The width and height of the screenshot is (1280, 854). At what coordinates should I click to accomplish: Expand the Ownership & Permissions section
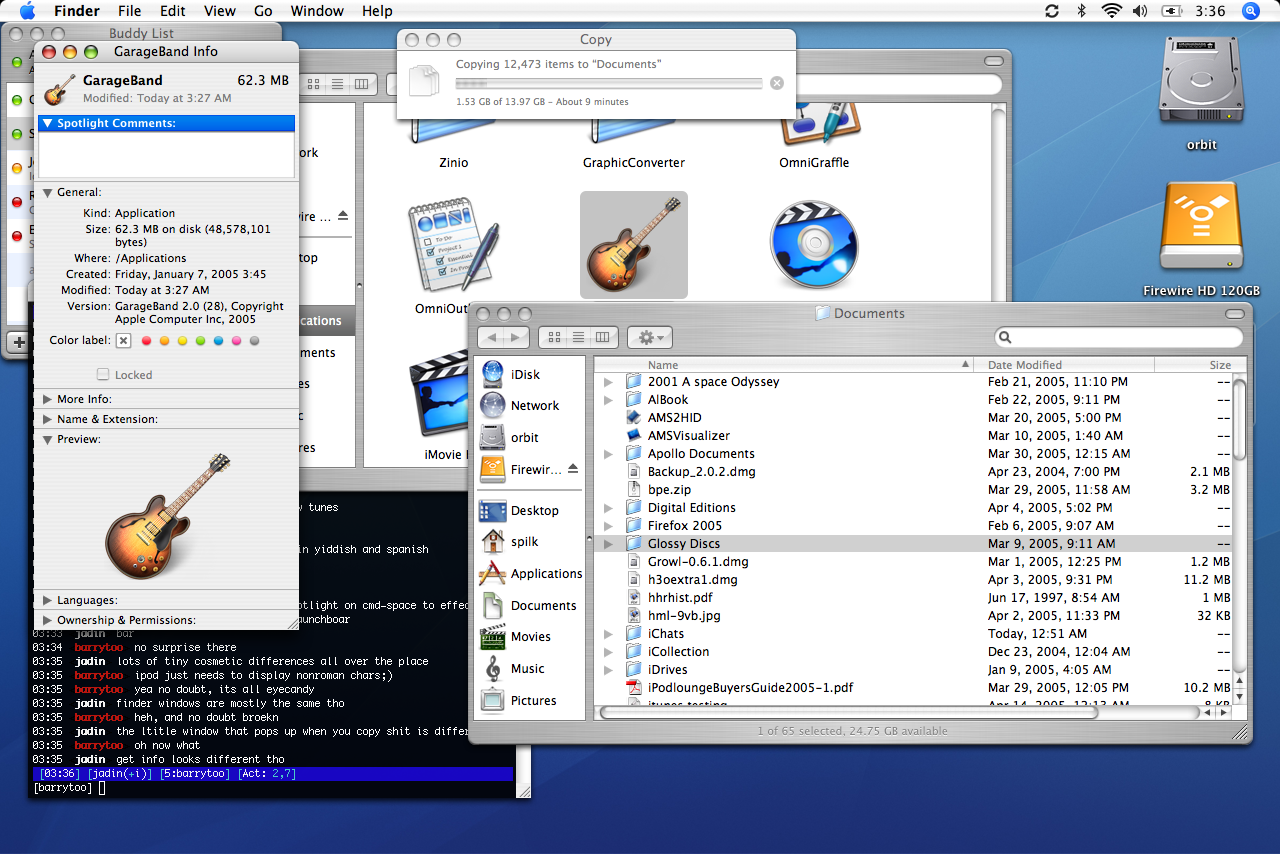click(48, 620)
